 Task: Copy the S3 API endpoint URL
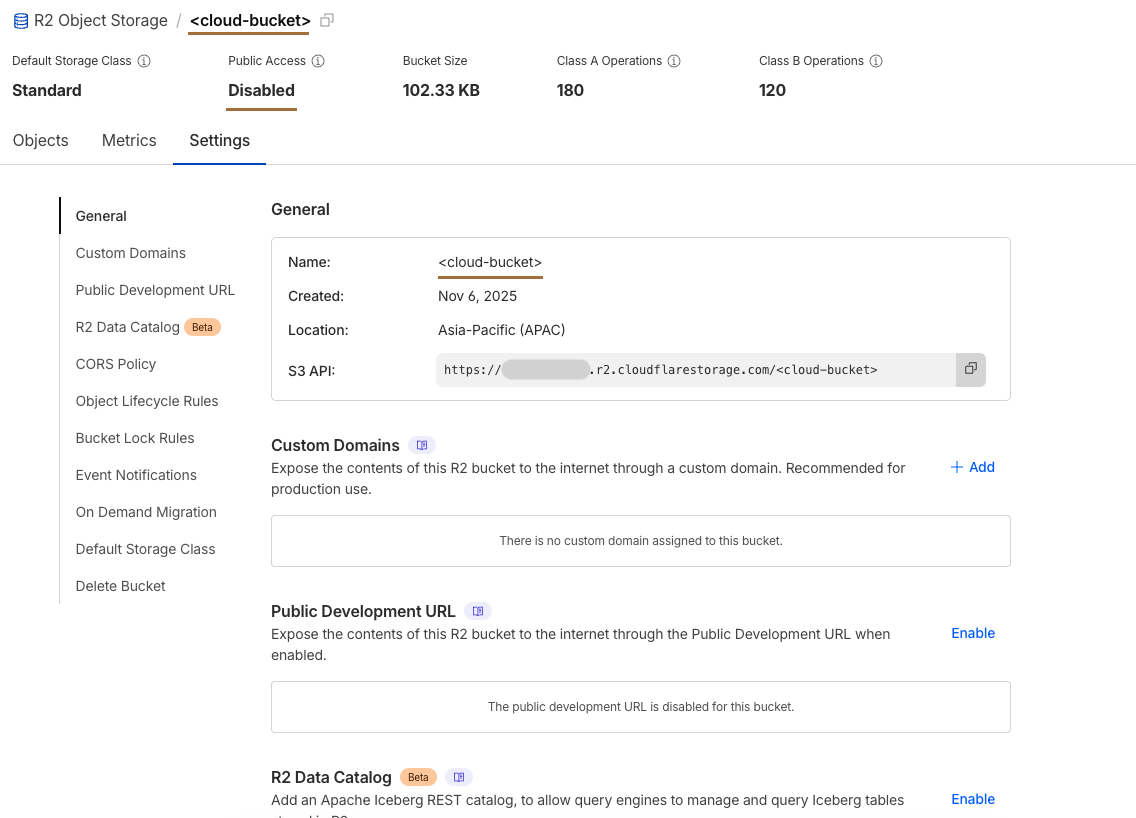pos(970,369)
